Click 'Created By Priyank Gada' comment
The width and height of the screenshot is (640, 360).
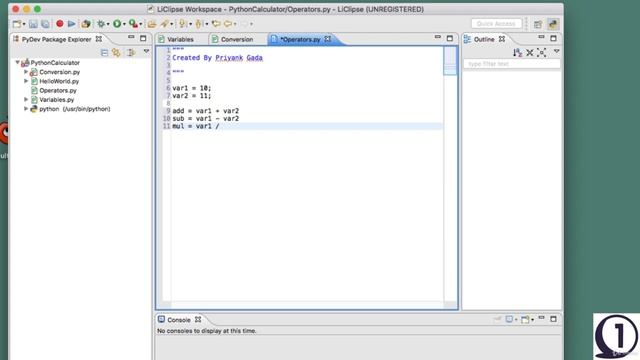tap(217, 58)
